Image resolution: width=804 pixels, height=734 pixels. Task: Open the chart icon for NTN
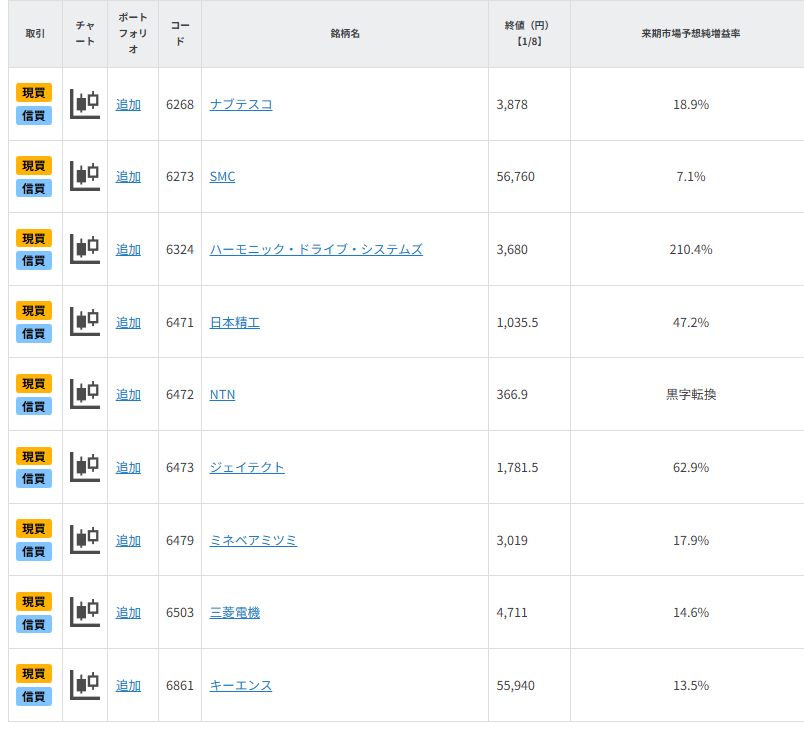(84, 394)
